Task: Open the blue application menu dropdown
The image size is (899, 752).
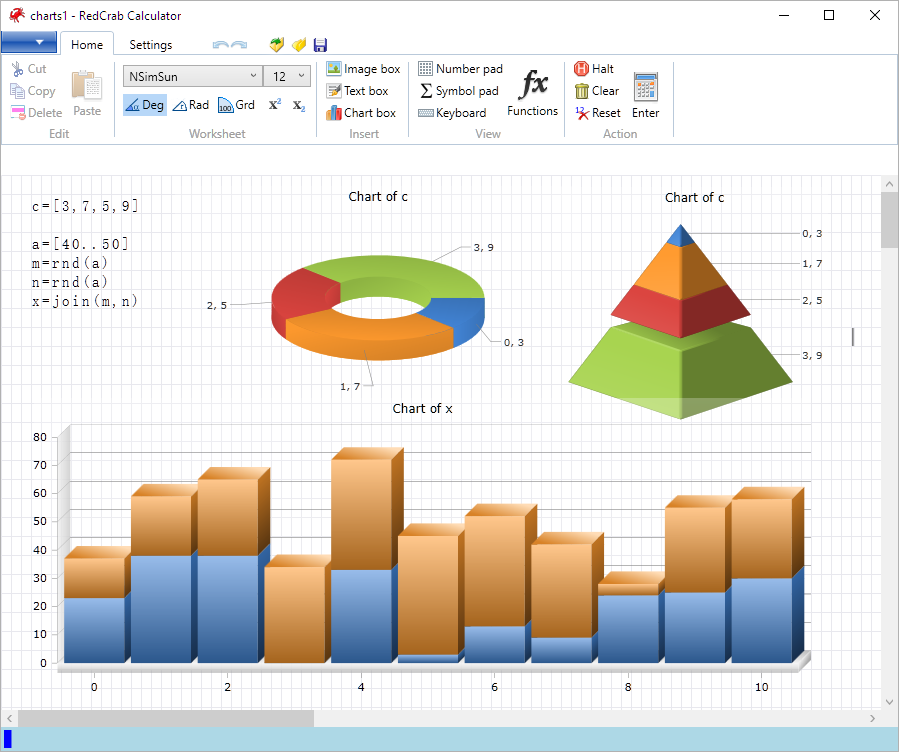Action: point(29,42)
